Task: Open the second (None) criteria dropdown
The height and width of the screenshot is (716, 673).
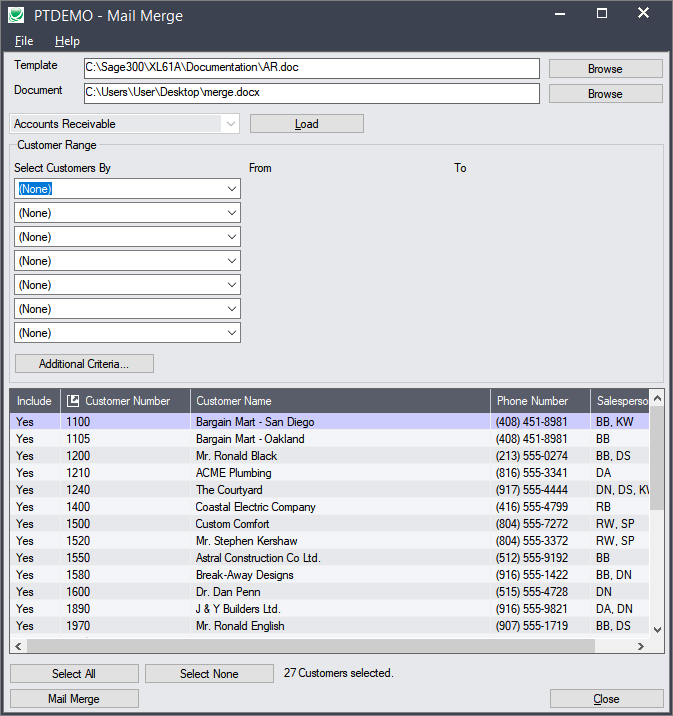Action: pos(232,213)
